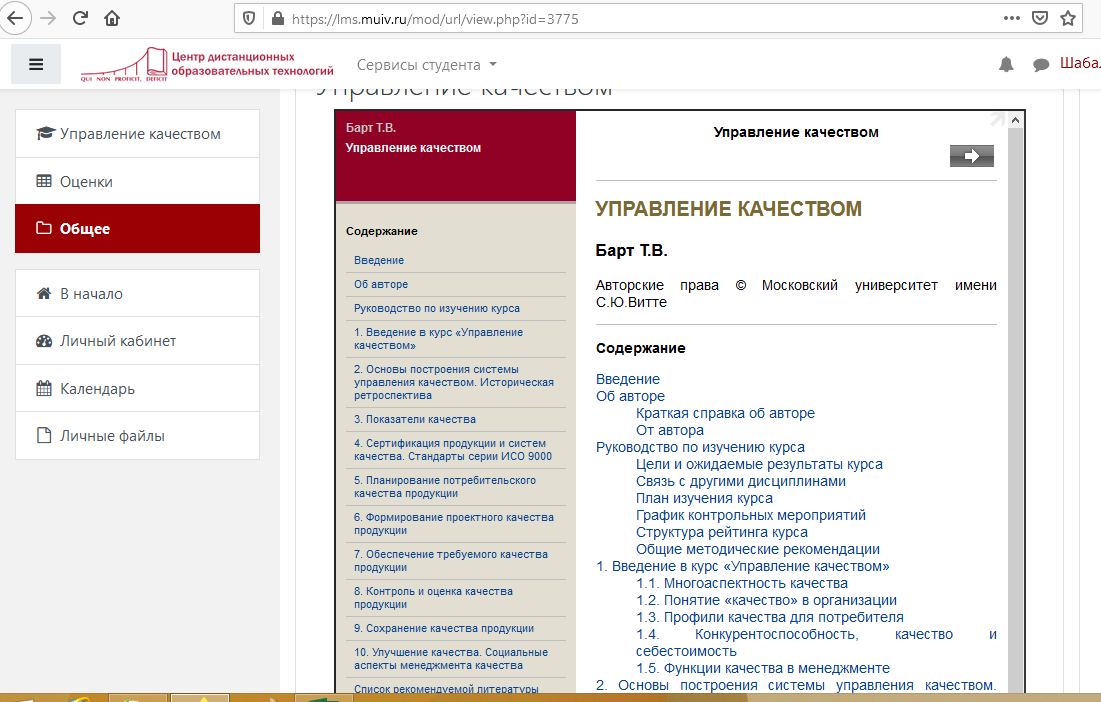Select Личный кабинет in the sidebar

coord(118,341)
